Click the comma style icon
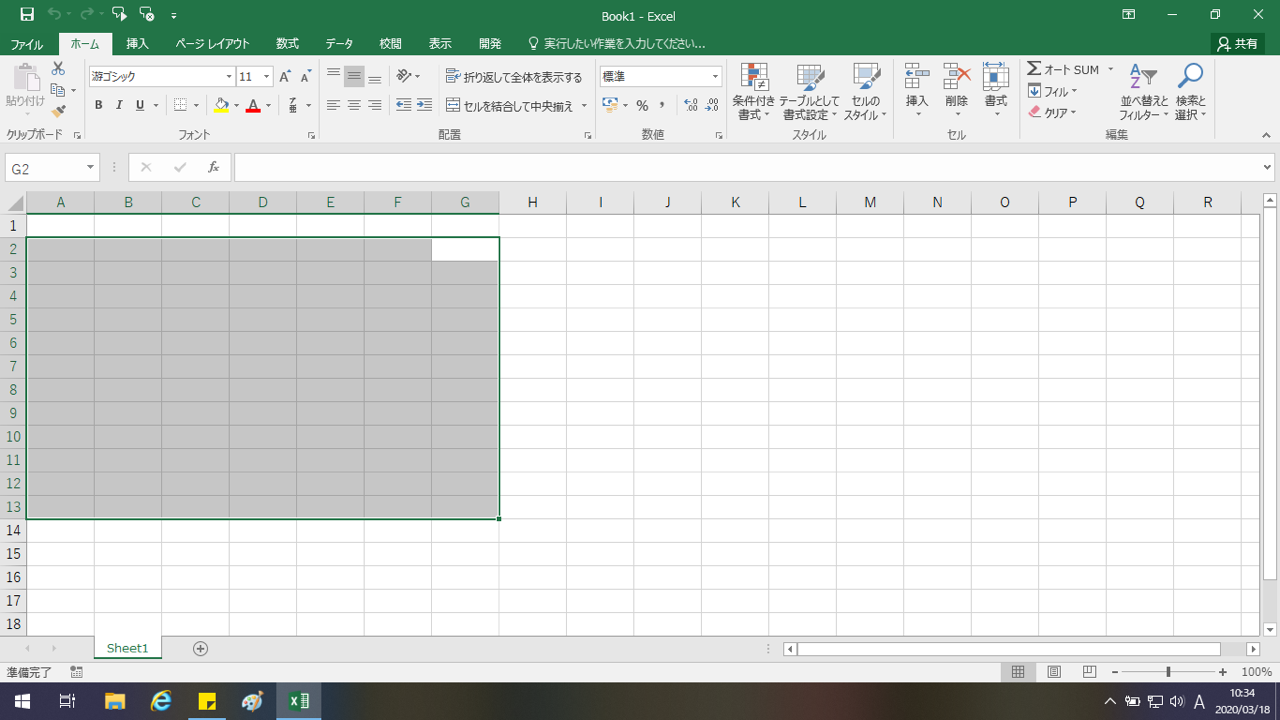 (x=662, y=105)
